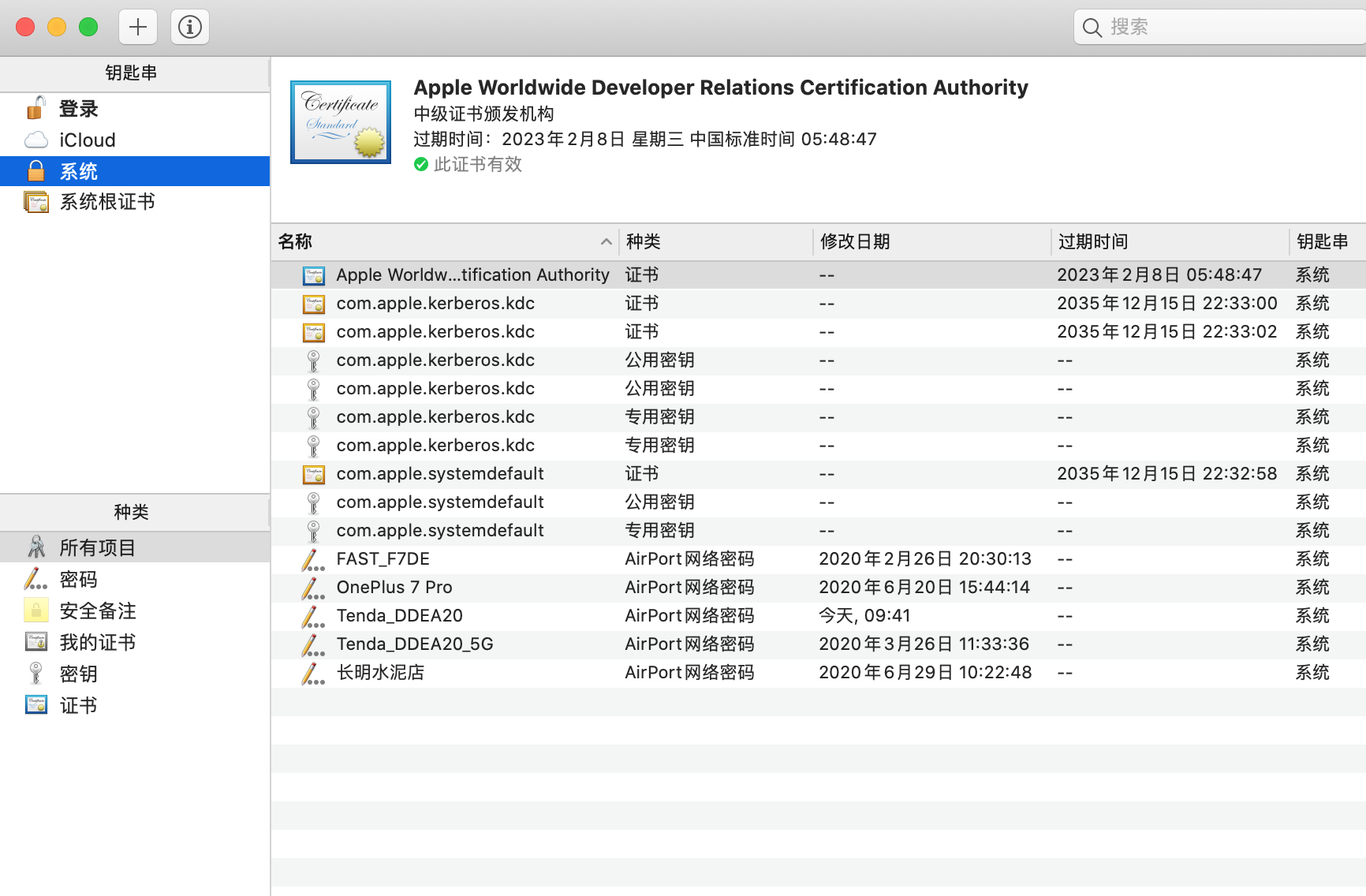This screenshot has width=1366, height=896.
Task: Click the expiry date 2023年2月8日 05:48:47 in the list
Action: tap(1159, 275)
